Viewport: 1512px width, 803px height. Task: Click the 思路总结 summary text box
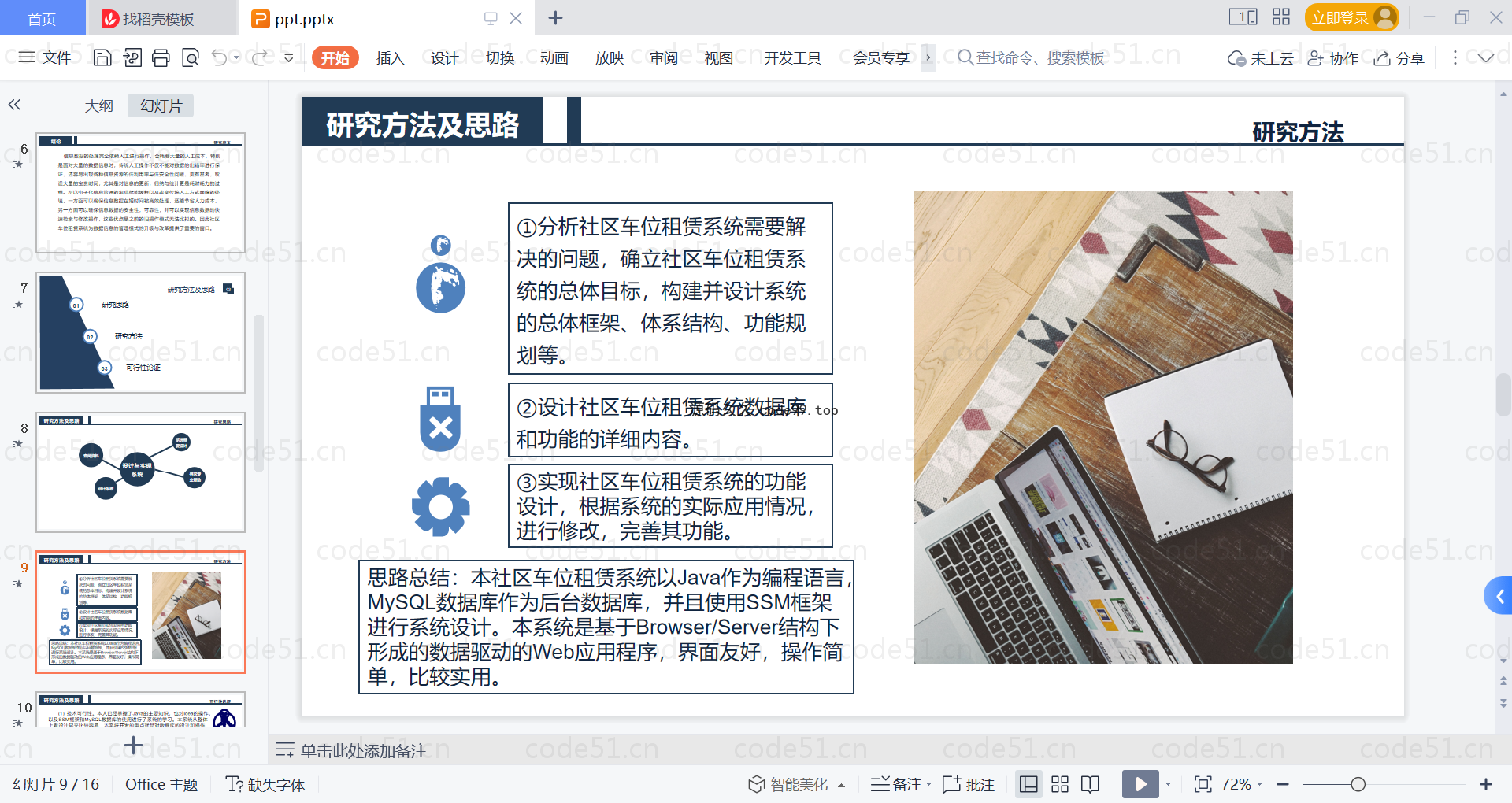pos(606,627)
